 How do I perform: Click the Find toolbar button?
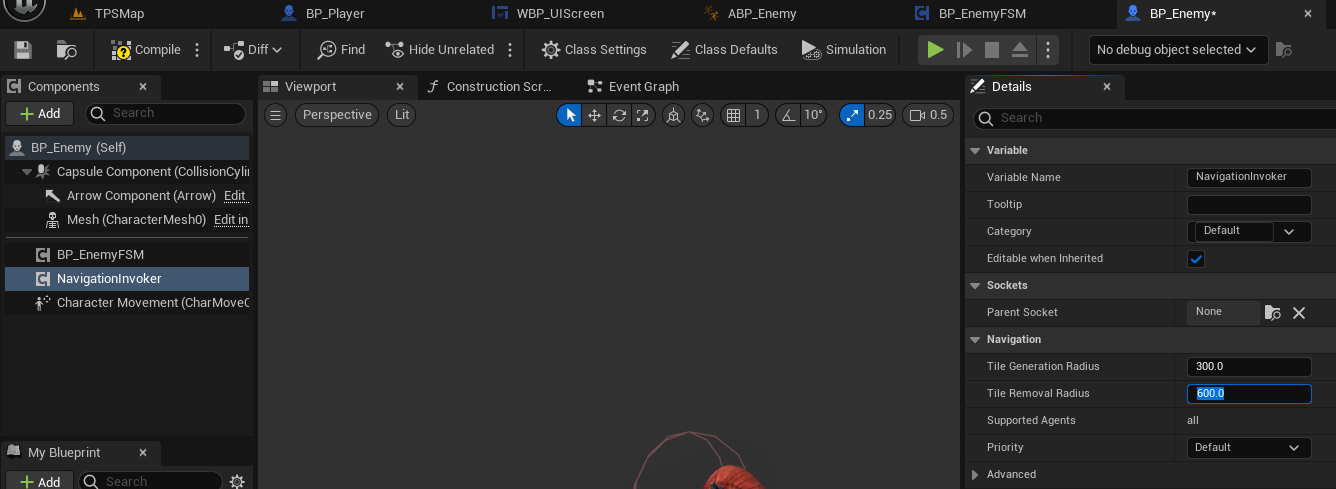click(x=341, y=50)
